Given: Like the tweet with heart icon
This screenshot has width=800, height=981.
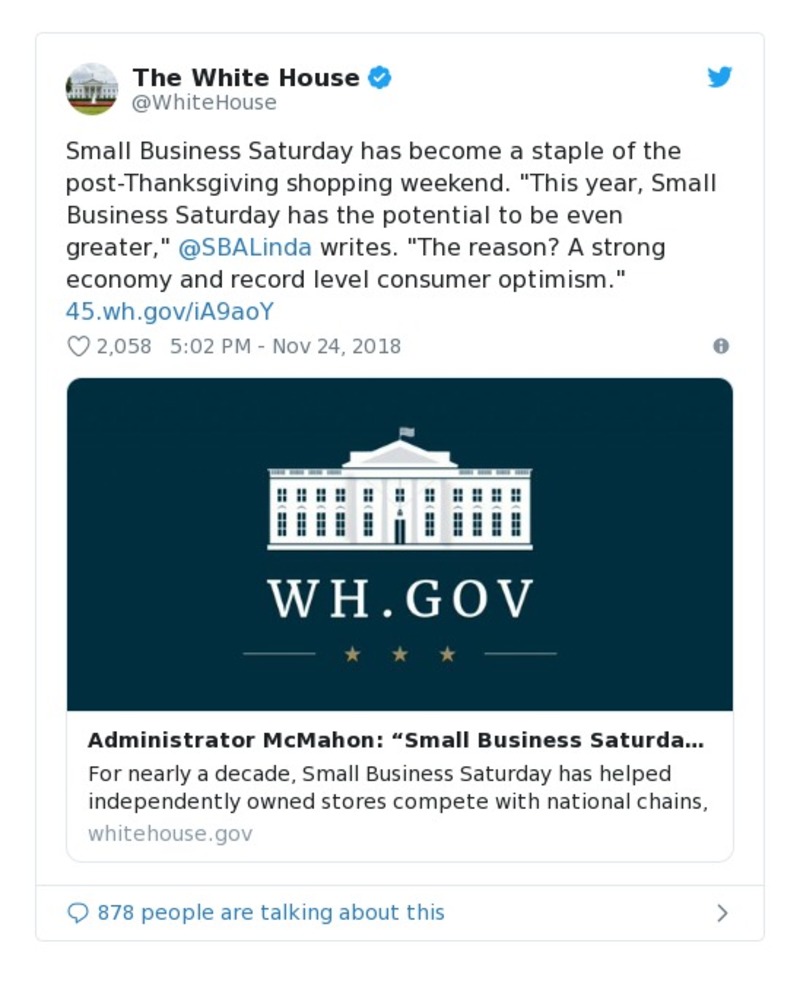Looking at the screenshot, I should [x=78, y=346].
